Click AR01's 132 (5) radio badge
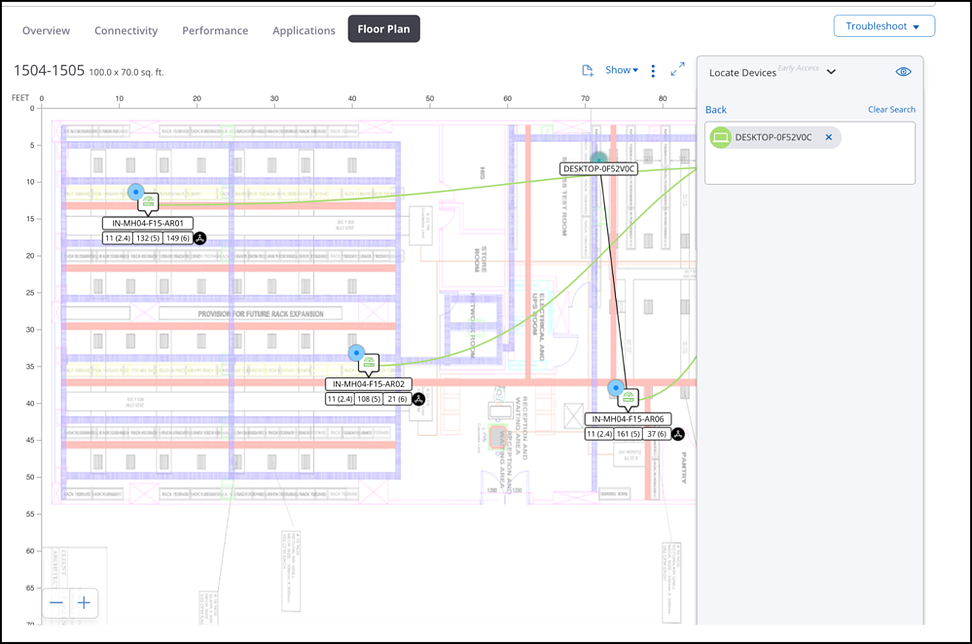 point(148,238)
